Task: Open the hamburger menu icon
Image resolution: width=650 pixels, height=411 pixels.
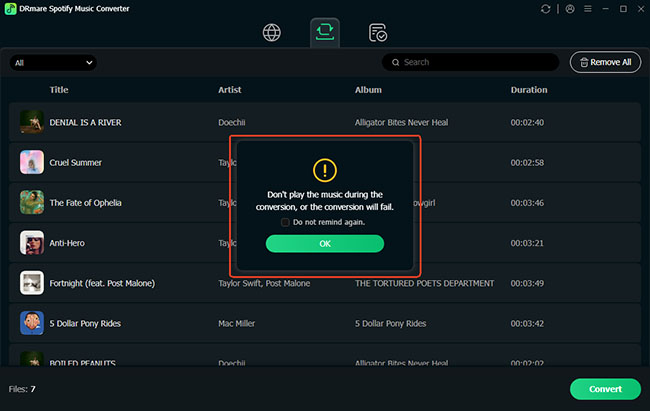Action: (x=588, y=9)
